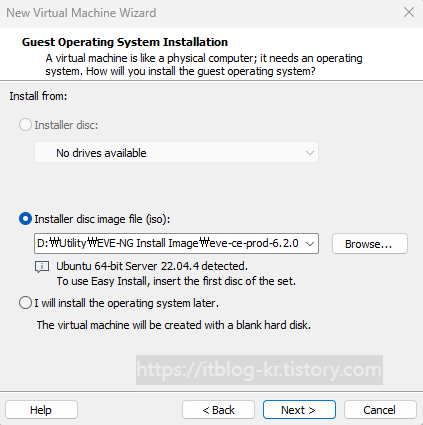Proceed with the Next > button
The height and width of the screenshot is (425, 423).
[299, 410]
